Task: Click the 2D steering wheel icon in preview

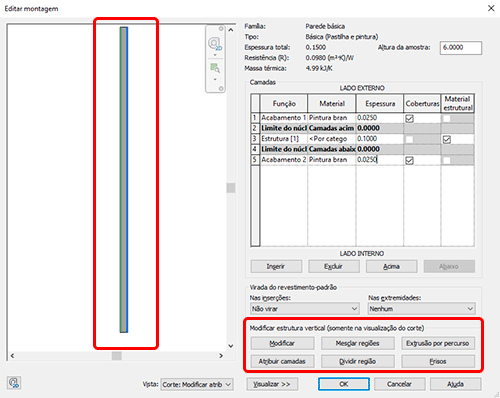Action: 215,44
